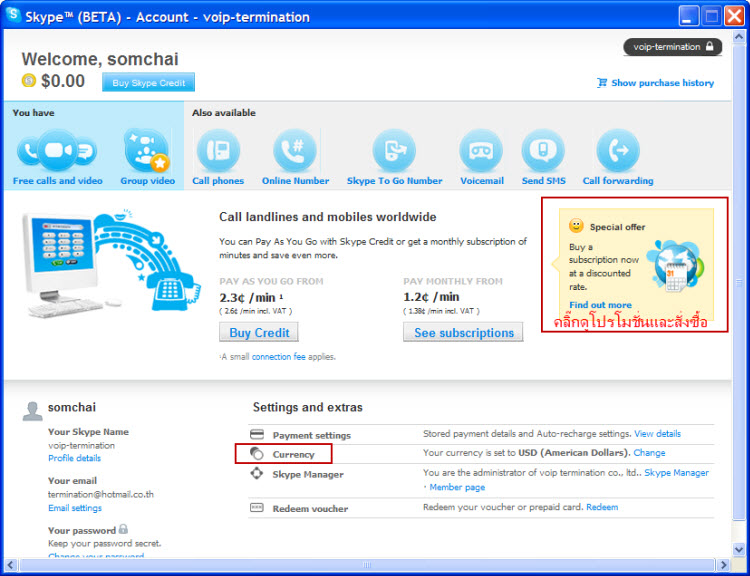Click the Currency coins icon

(x=257, y=454)
